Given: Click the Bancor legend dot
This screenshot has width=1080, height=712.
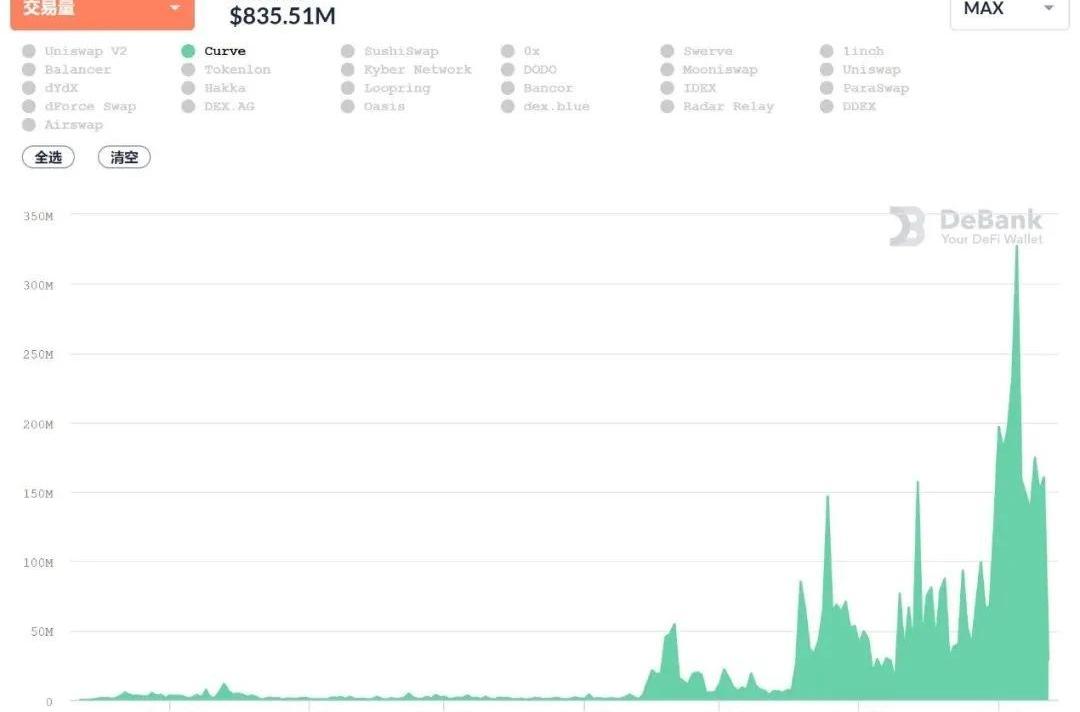Looking at the screenshot, I should 508,88.
